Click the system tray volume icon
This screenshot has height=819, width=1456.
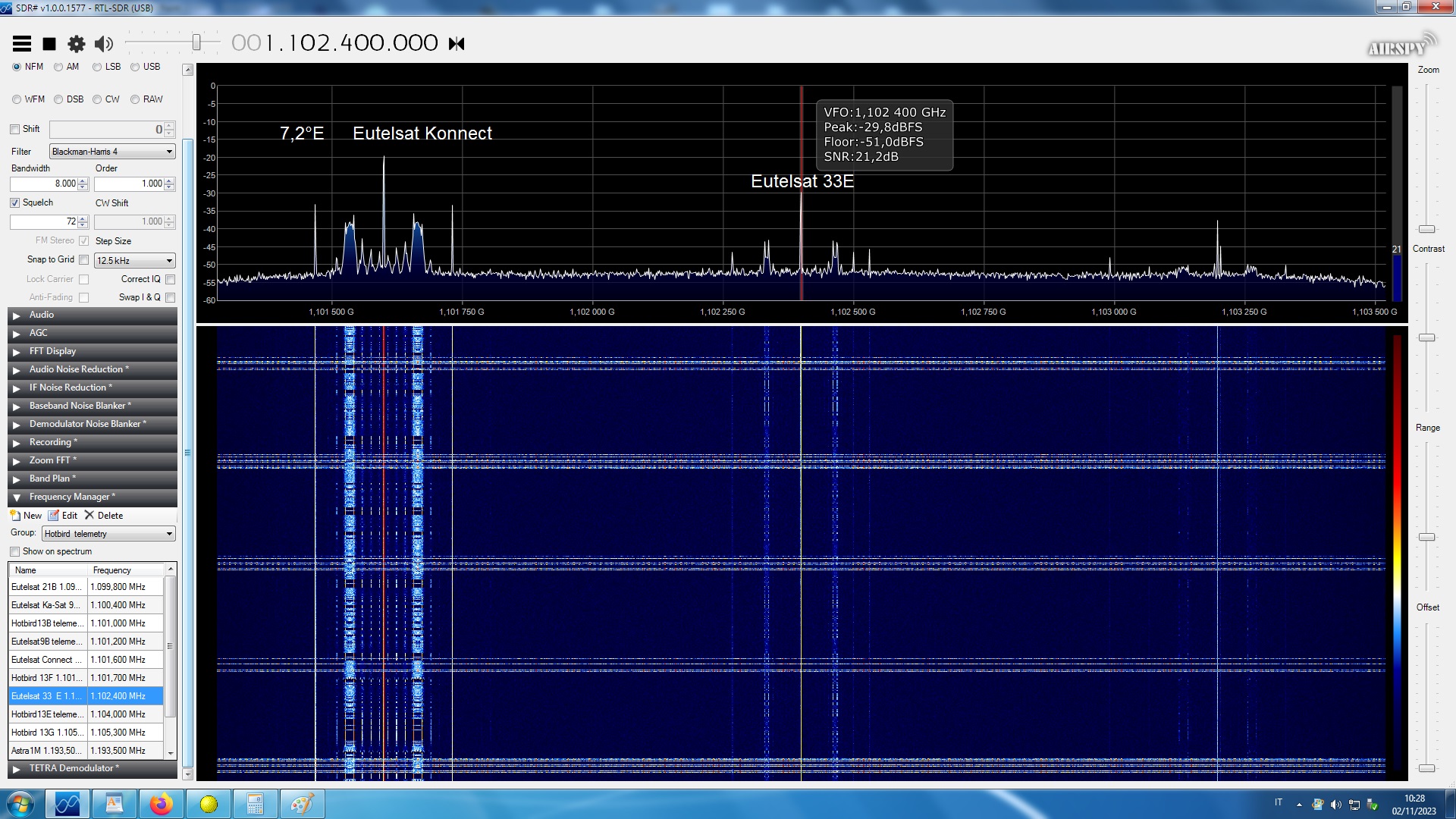(1335, 805)
